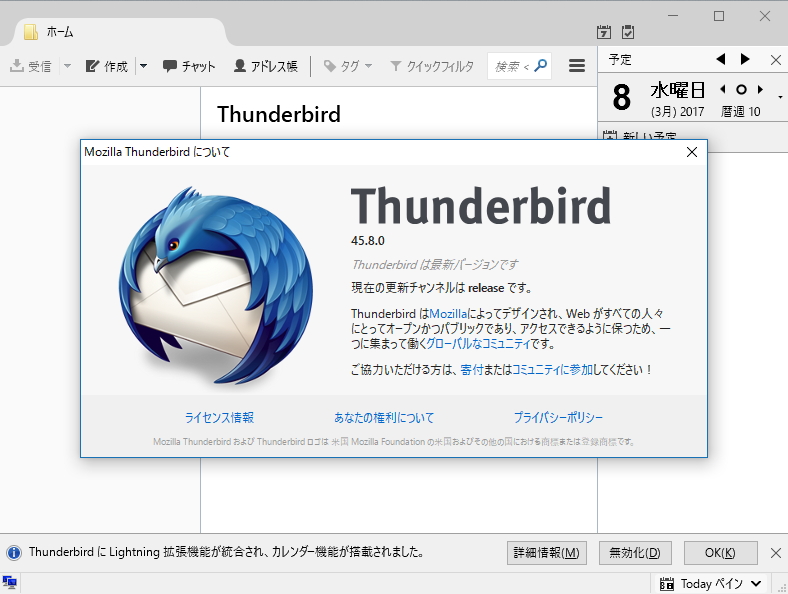Open the Mozilla link in the About dialog
Screen dimensions: 788x594
click(x=448, y=314)
